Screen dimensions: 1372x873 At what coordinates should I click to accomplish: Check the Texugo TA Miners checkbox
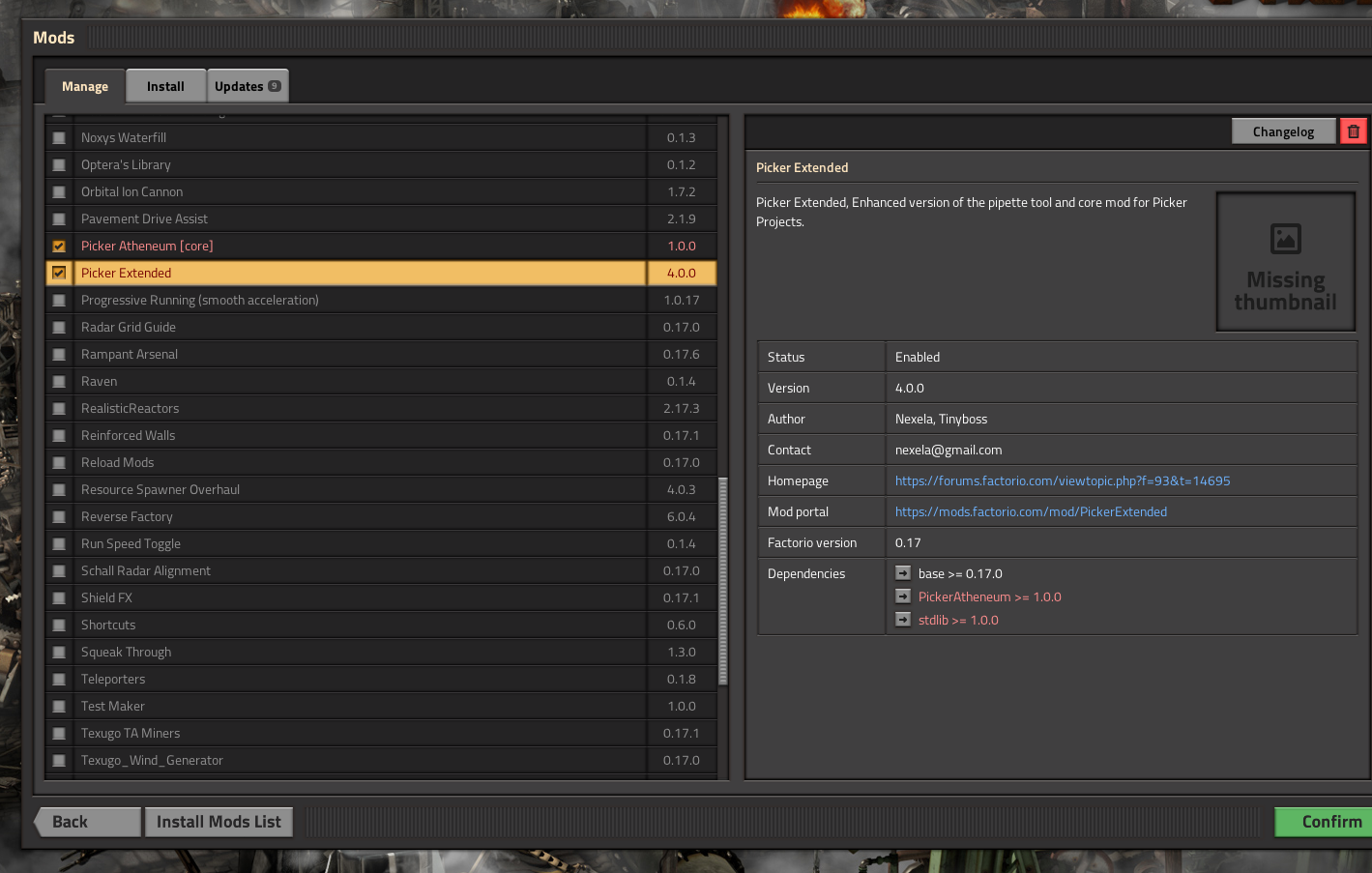pos(59,734)
